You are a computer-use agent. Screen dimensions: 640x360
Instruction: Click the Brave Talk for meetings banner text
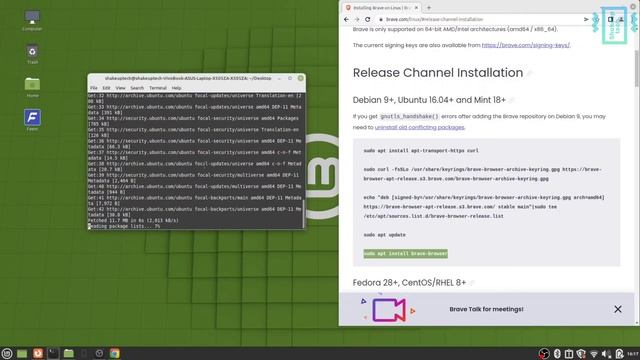click(x=486, y=309)
